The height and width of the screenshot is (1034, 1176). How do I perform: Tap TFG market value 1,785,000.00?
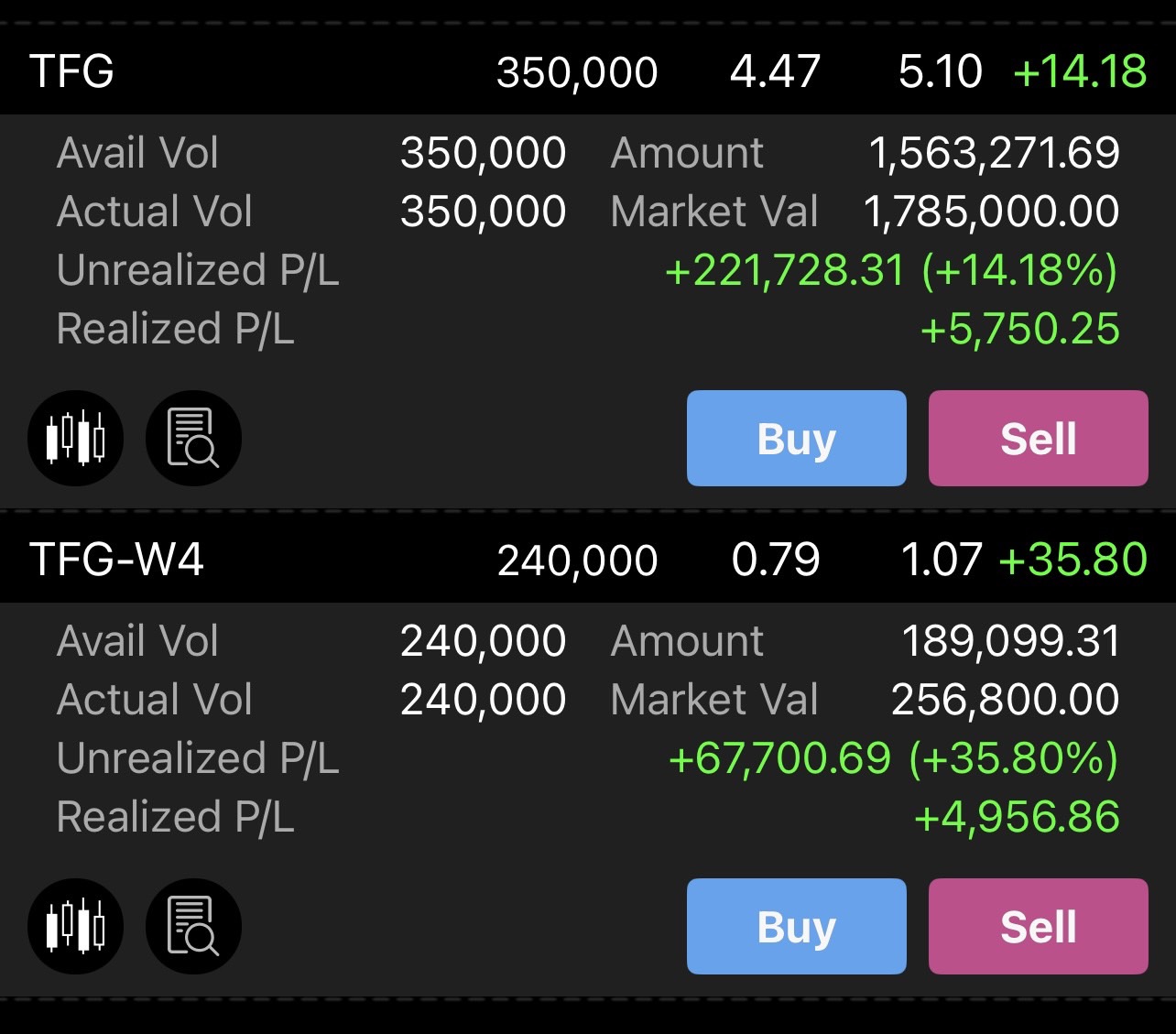point(991,212)
